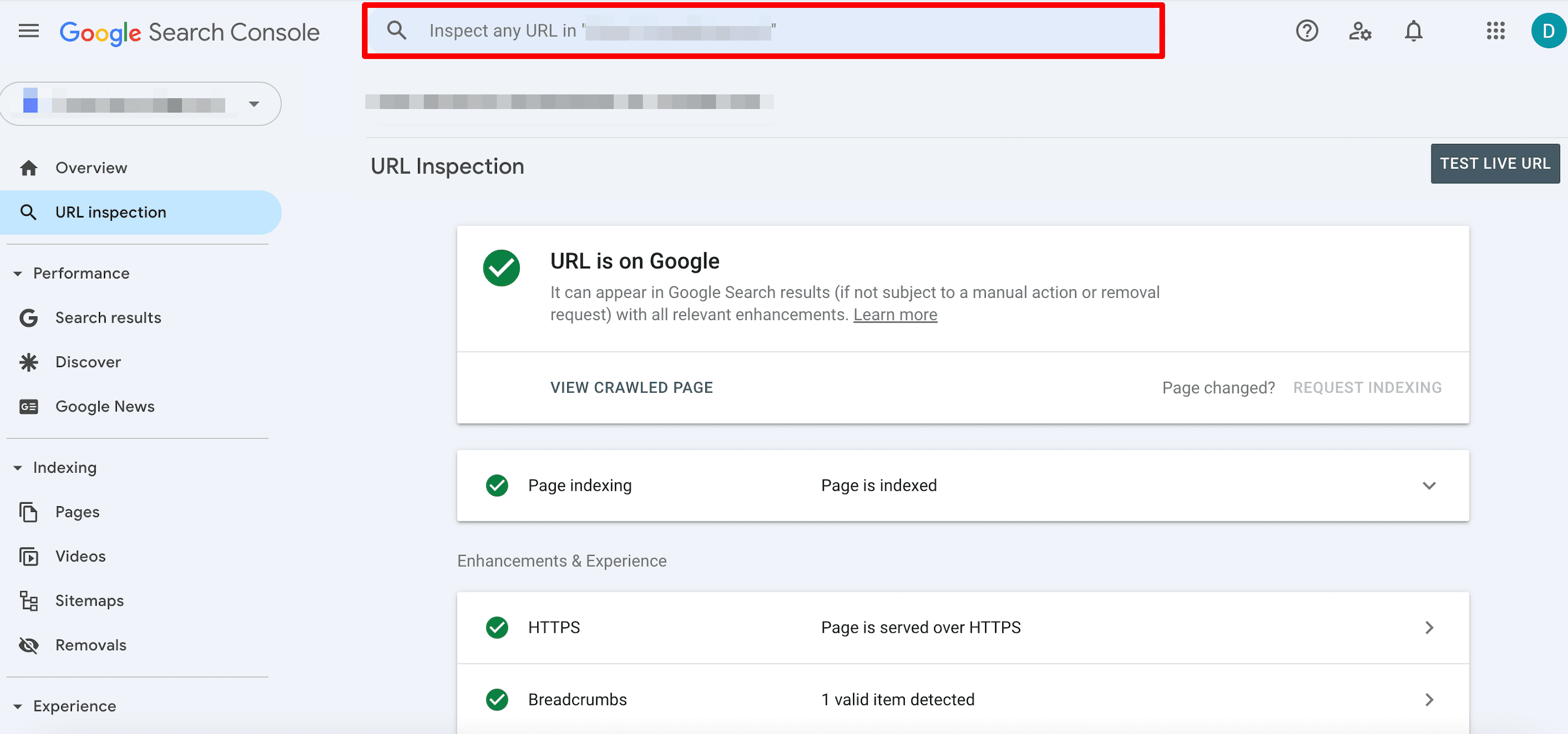Viewport: 1568px width, 734px height.
Task: Open the Help question mark icon
Action: [x=1306, y=31]
